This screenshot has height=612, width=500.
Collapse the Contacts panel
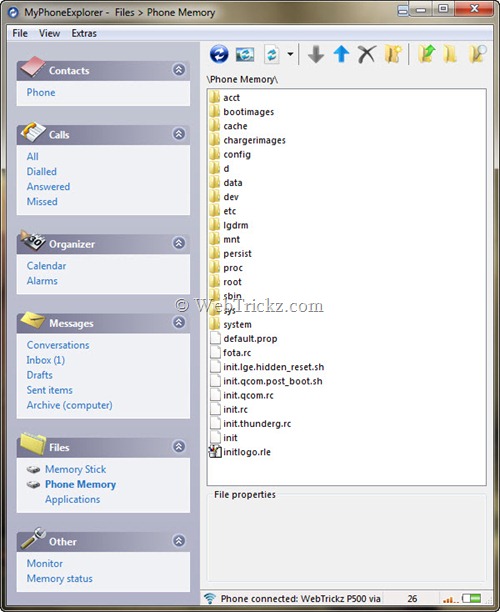[x=179, y=70]
